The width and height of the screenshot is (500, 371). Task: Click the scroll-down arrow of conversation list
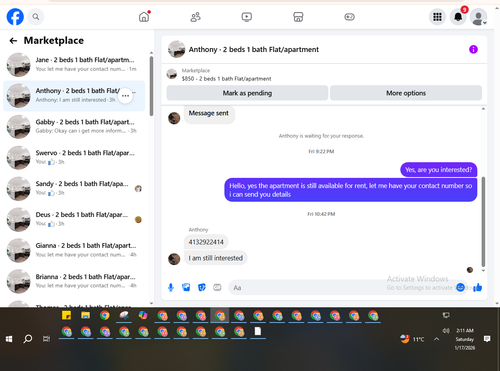(x=151, y=303)
